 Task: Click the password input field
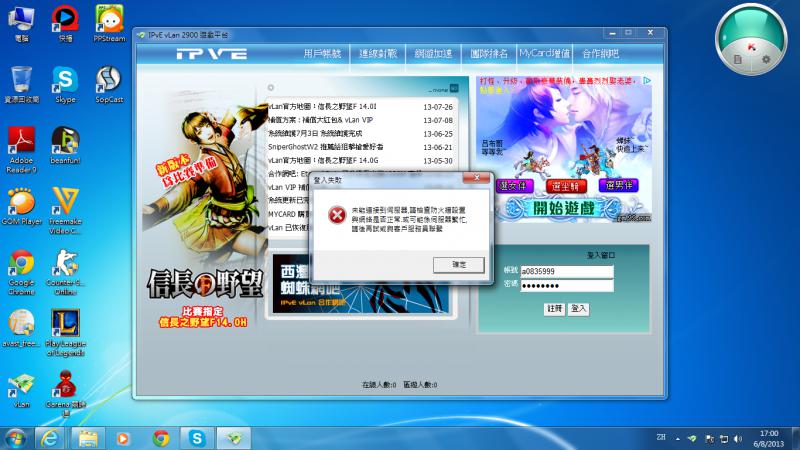coord(567,285)
